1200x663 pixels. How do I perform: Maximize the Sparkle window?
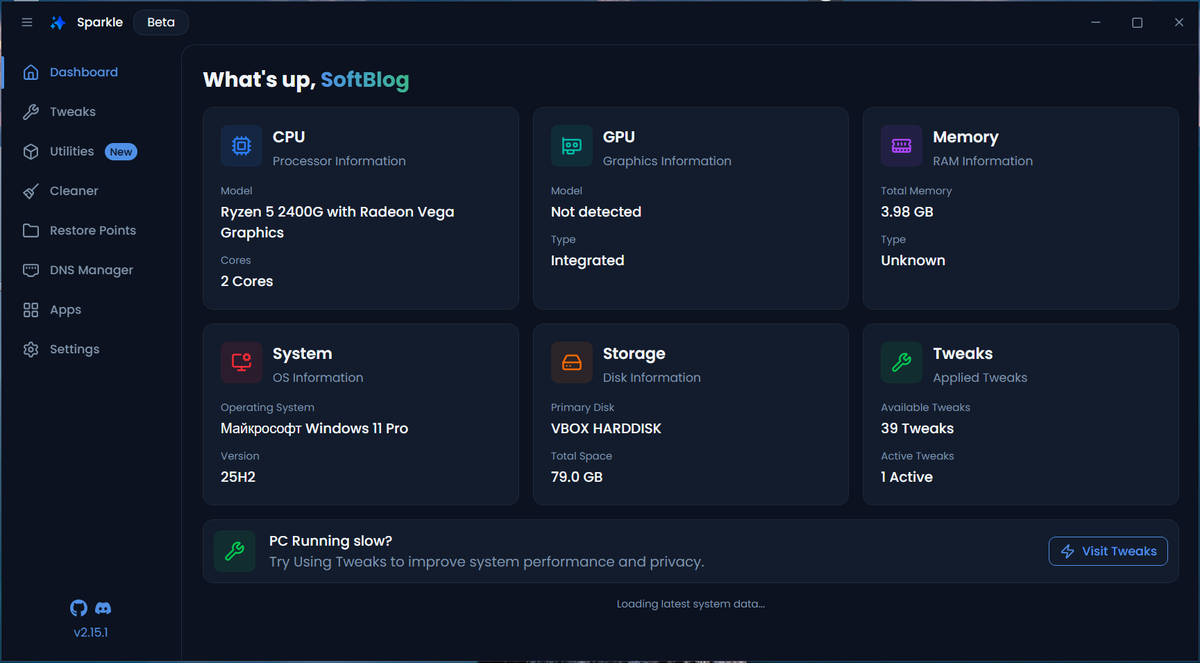[x=1137, y=22]
